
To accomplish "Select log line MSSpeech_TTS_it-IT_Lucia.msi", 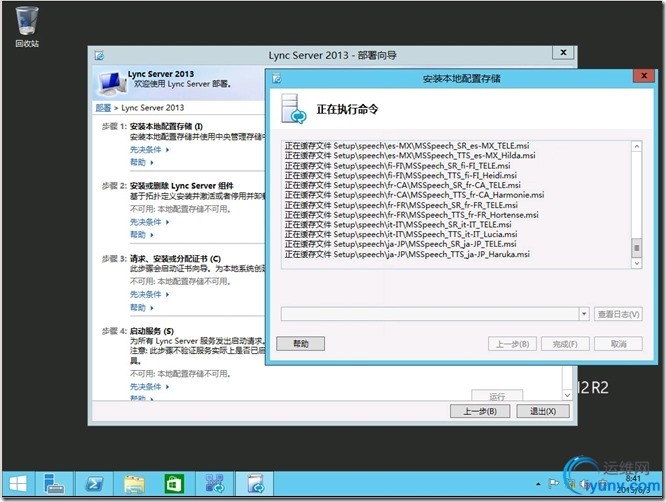I will [x=401, y=234].
